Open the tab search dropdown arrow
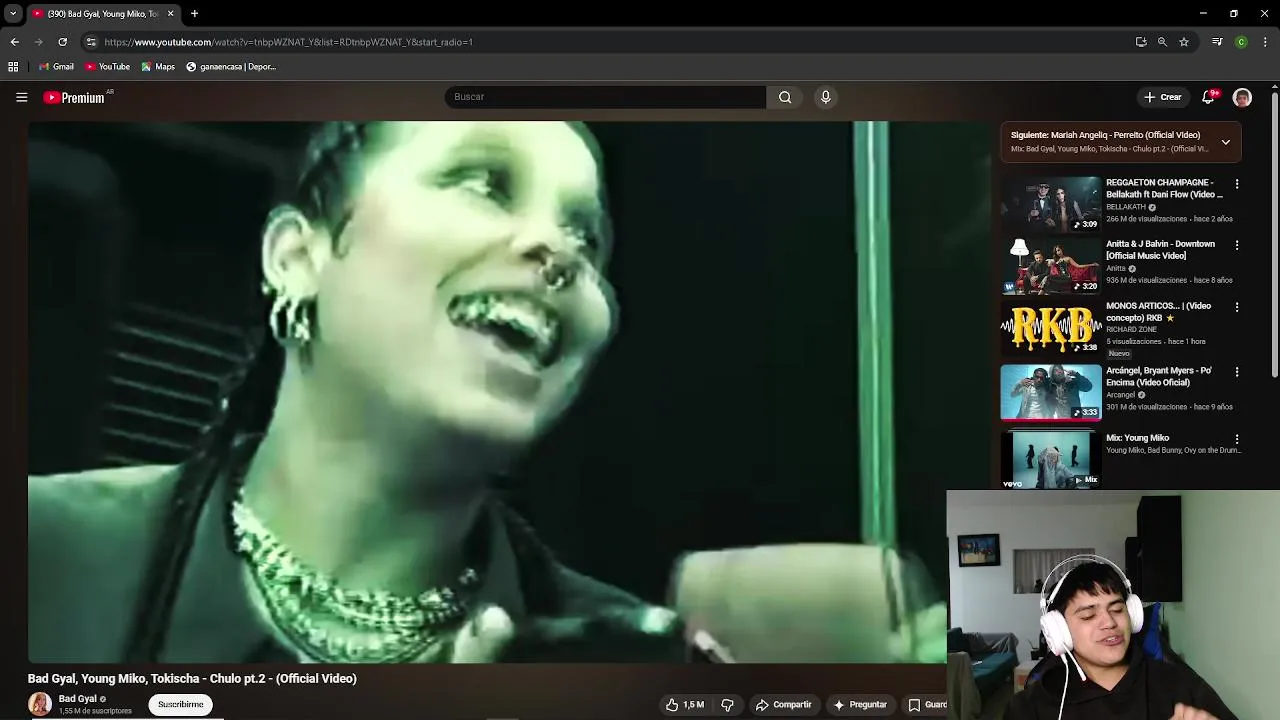The image size is (1280, 720). (13, 14)
